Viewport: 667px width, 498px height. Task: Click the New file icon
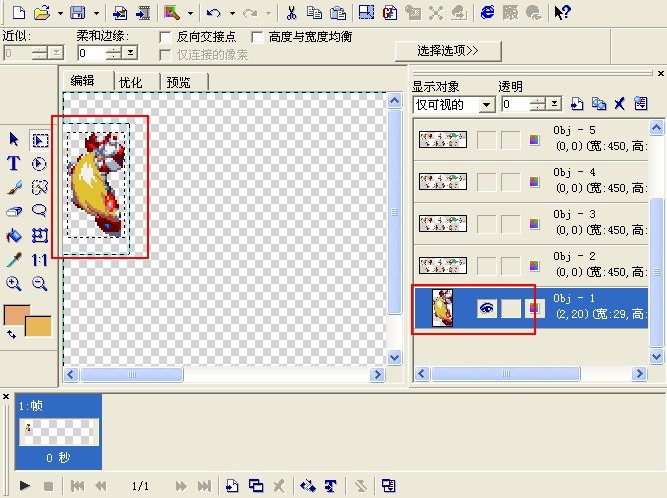click(19, 13)
